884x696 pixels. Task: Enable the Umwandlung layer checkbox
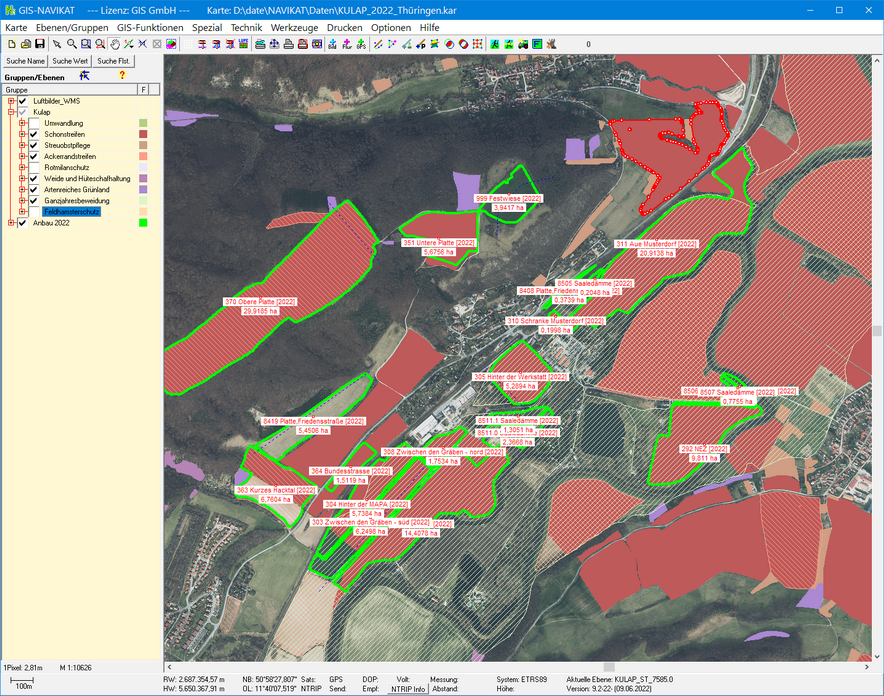[34, 123]
